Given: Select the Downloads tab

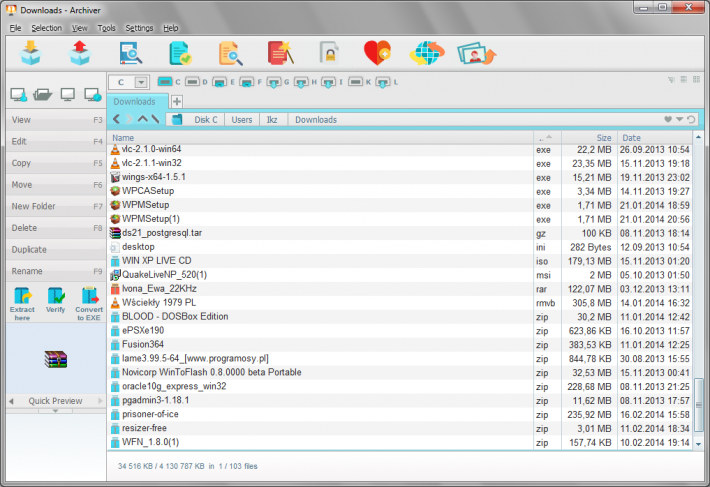Looking at the screenshot, I should coord(137,101).
